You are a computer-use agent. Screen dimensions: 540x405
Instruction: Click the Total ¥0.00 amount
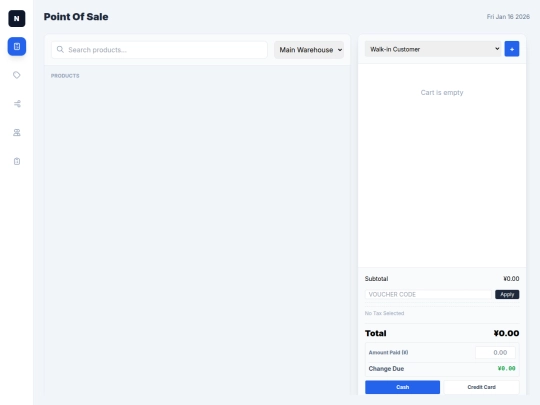(506, 333)
